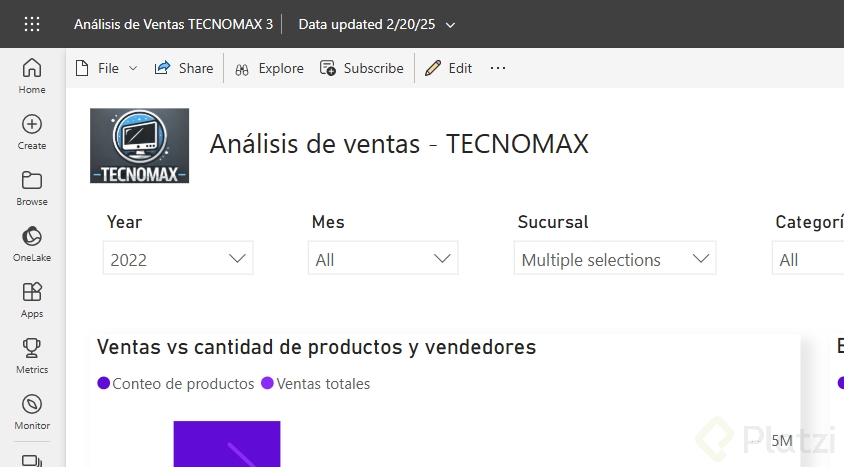Image resolution: width=844 pixels, height=467 pixels.
Task: Subscribe to this report
Action: click(362, 68)
